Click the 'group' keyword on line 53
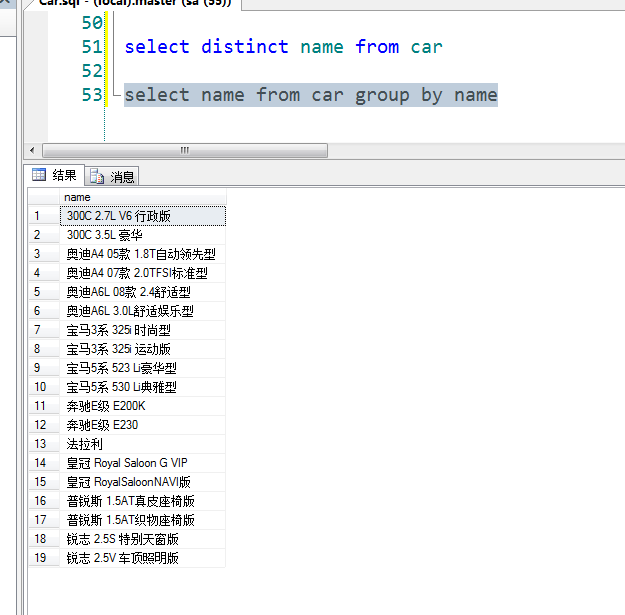Screen dimensions: 625x615 (x=382, y=96)
